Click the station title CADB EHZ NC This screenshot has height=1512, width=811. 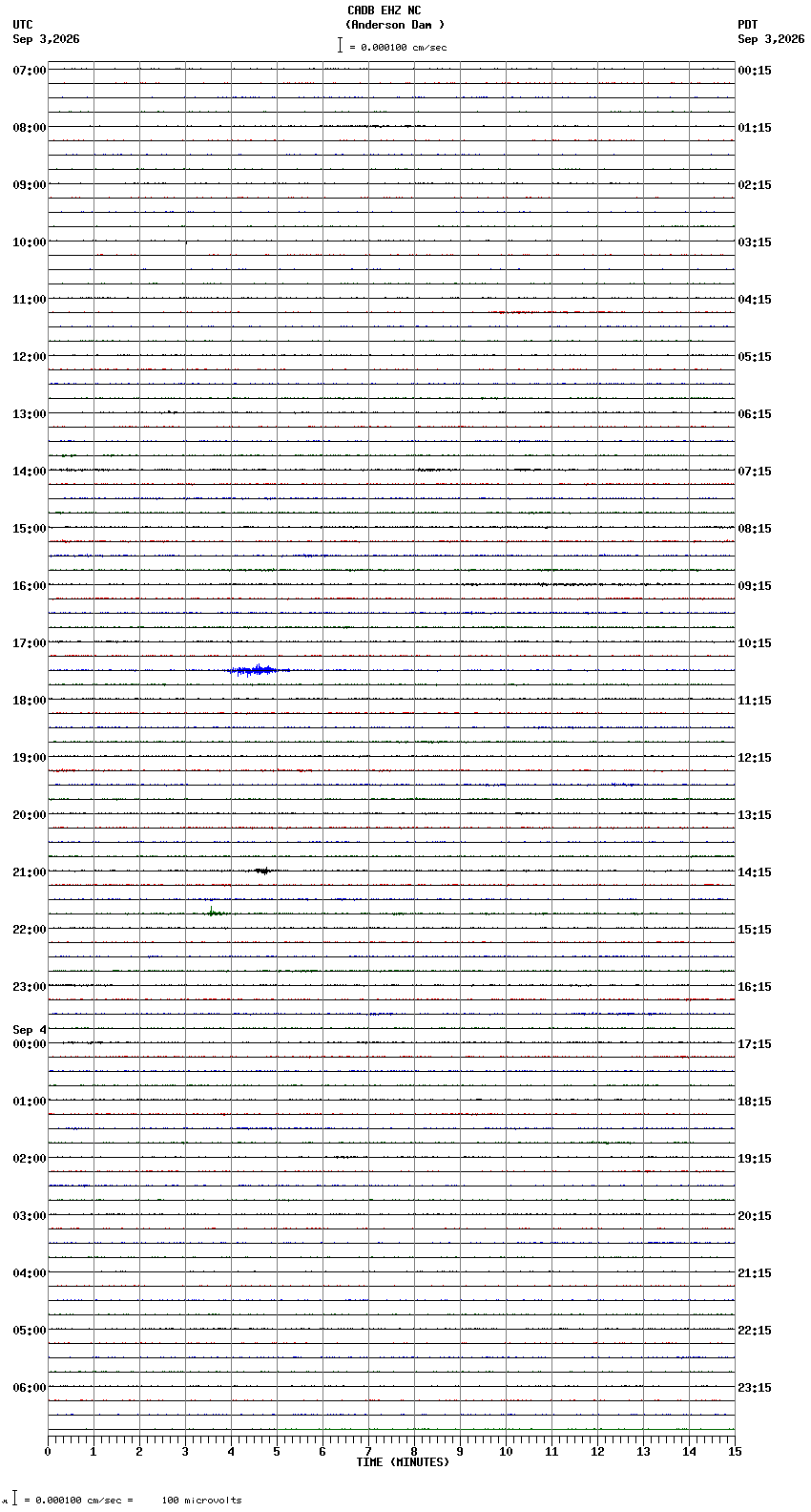[384, 10]
